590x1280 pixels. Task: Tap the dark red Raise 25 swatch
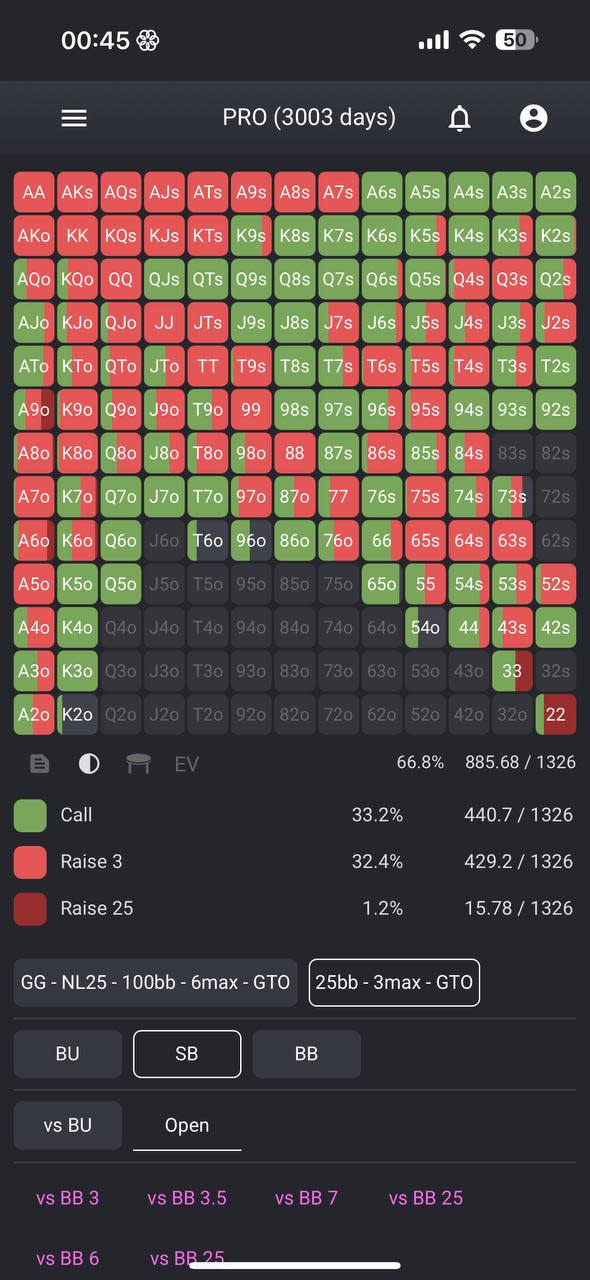pos(30,908)
